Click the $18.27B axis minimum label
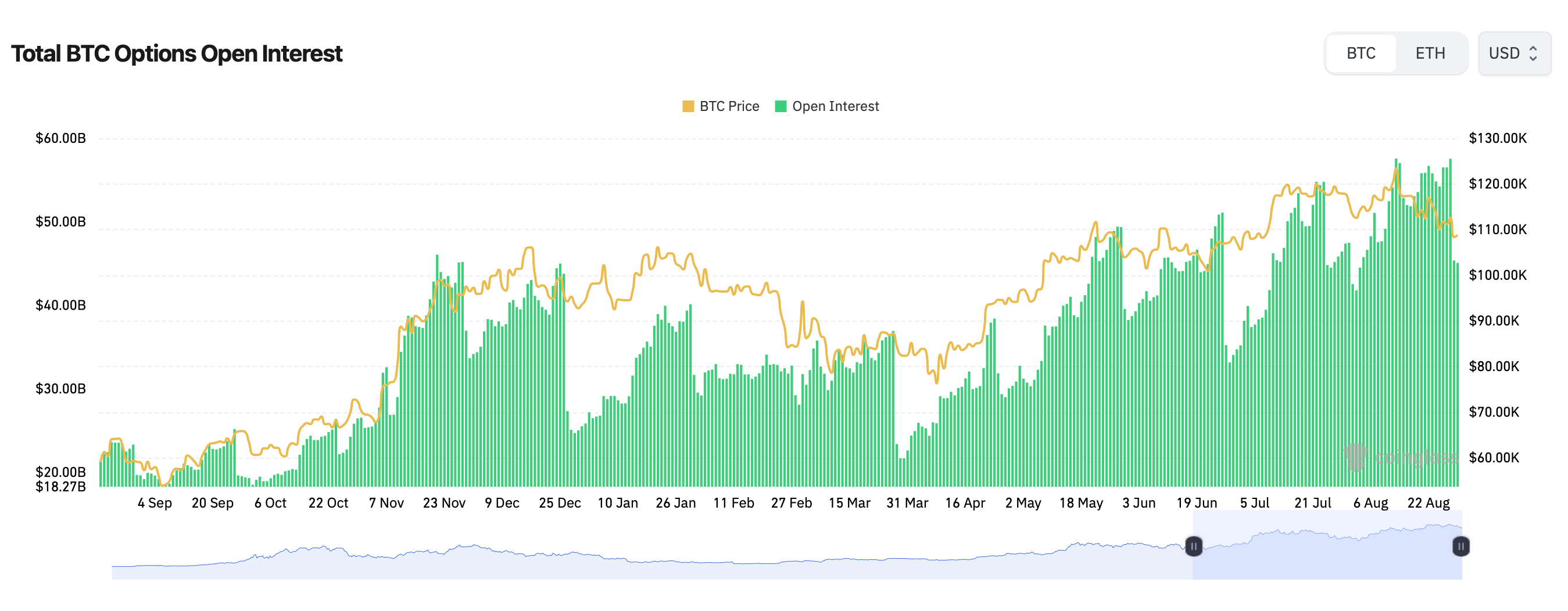Screen dimensions: 1568x611 tap(60, 487)
